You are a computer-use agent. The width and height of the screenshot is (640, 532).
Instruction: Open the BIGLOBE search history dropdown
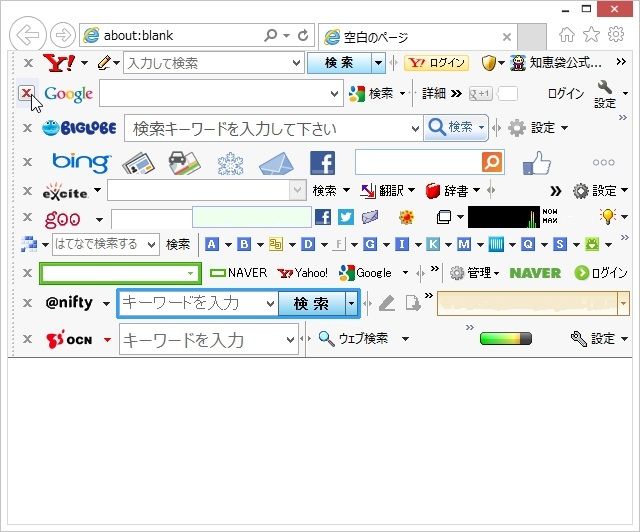pos(415,129)
